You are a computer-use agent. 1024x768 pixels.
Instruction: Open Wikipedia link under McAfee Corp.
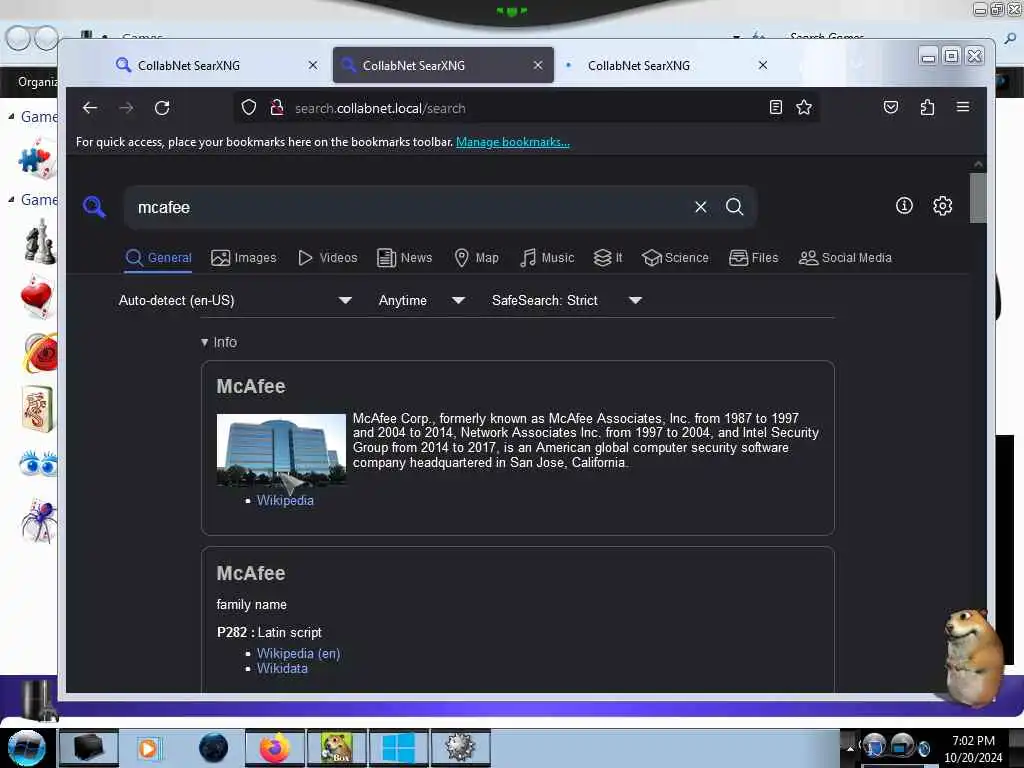(x=285, y=500)
